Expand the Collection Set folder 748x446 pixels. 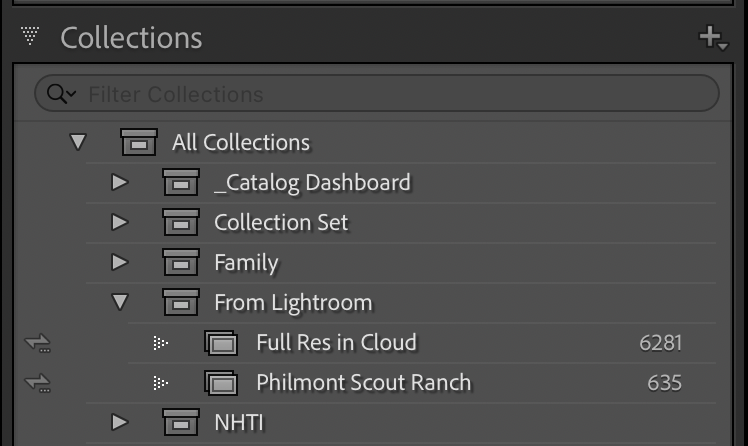pos(120,222)
